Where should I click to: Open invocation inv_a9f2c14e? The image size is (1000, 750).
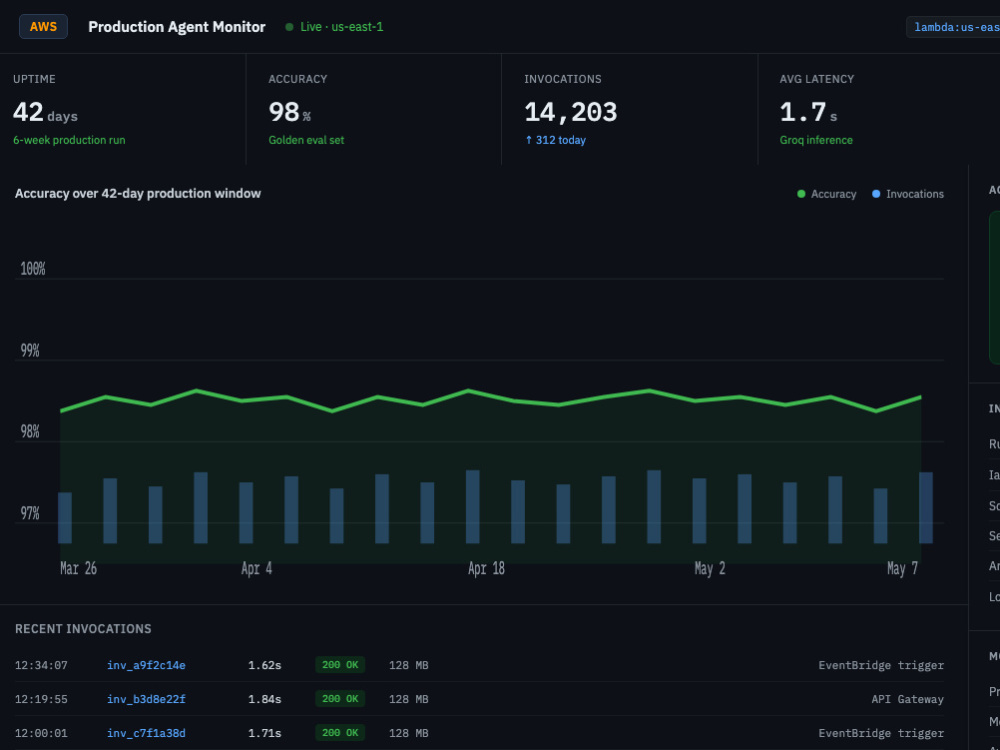pos(146,665)
